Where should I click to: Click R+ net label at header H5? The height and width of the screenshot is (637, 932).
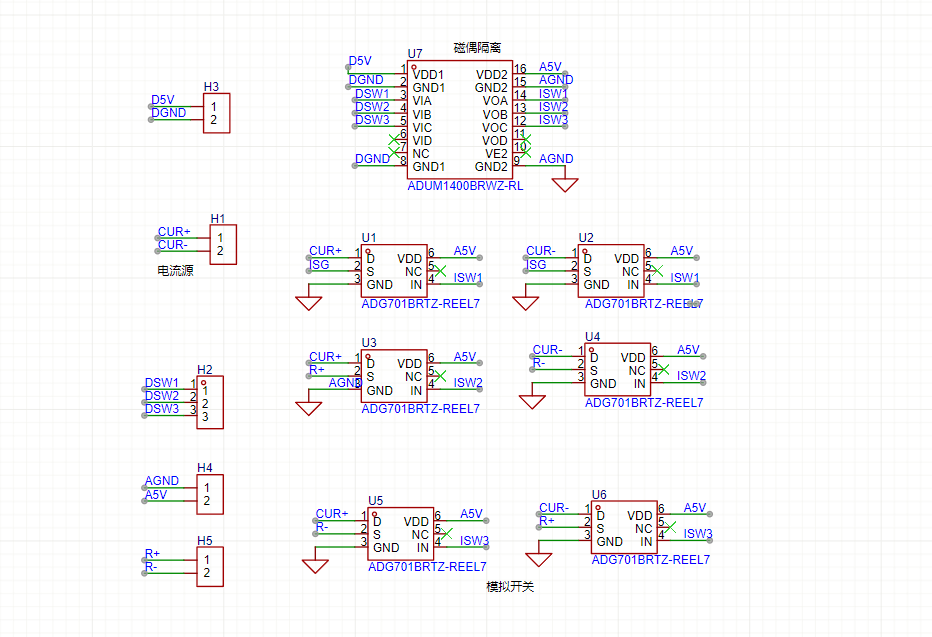[152, 554]
